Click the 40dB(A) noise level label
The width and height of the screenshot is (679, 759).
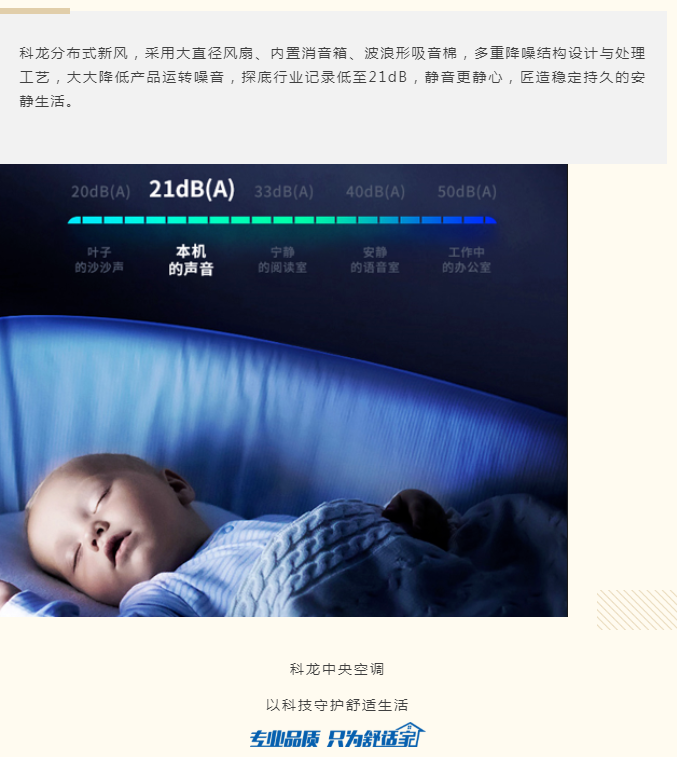point(375,192)
